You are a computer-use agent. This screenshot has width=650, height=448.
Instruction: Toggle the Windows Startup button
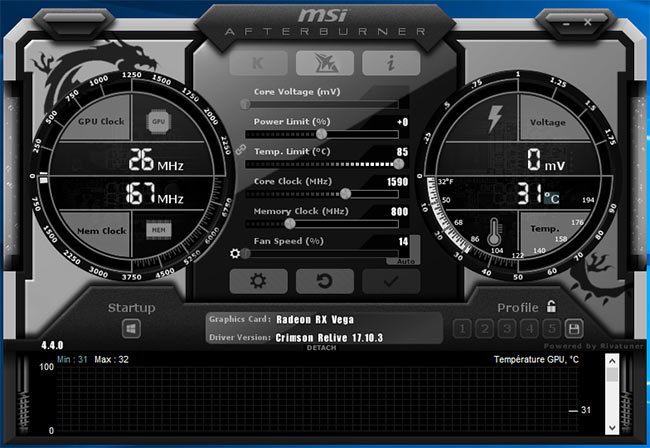[x=132, y=328]
